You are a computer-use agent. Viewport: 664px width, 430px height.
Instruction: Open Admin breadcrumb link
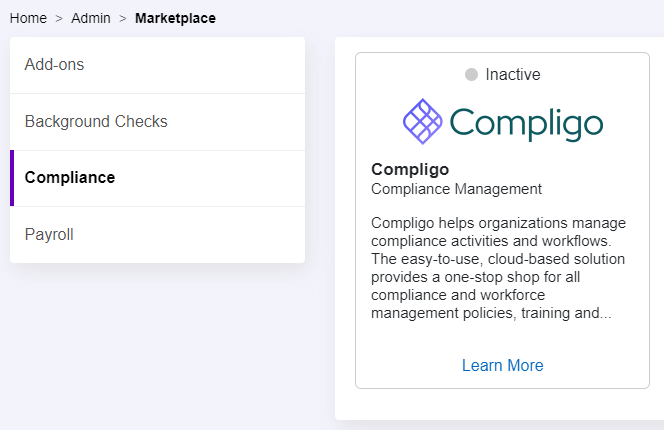pos(91,18)
